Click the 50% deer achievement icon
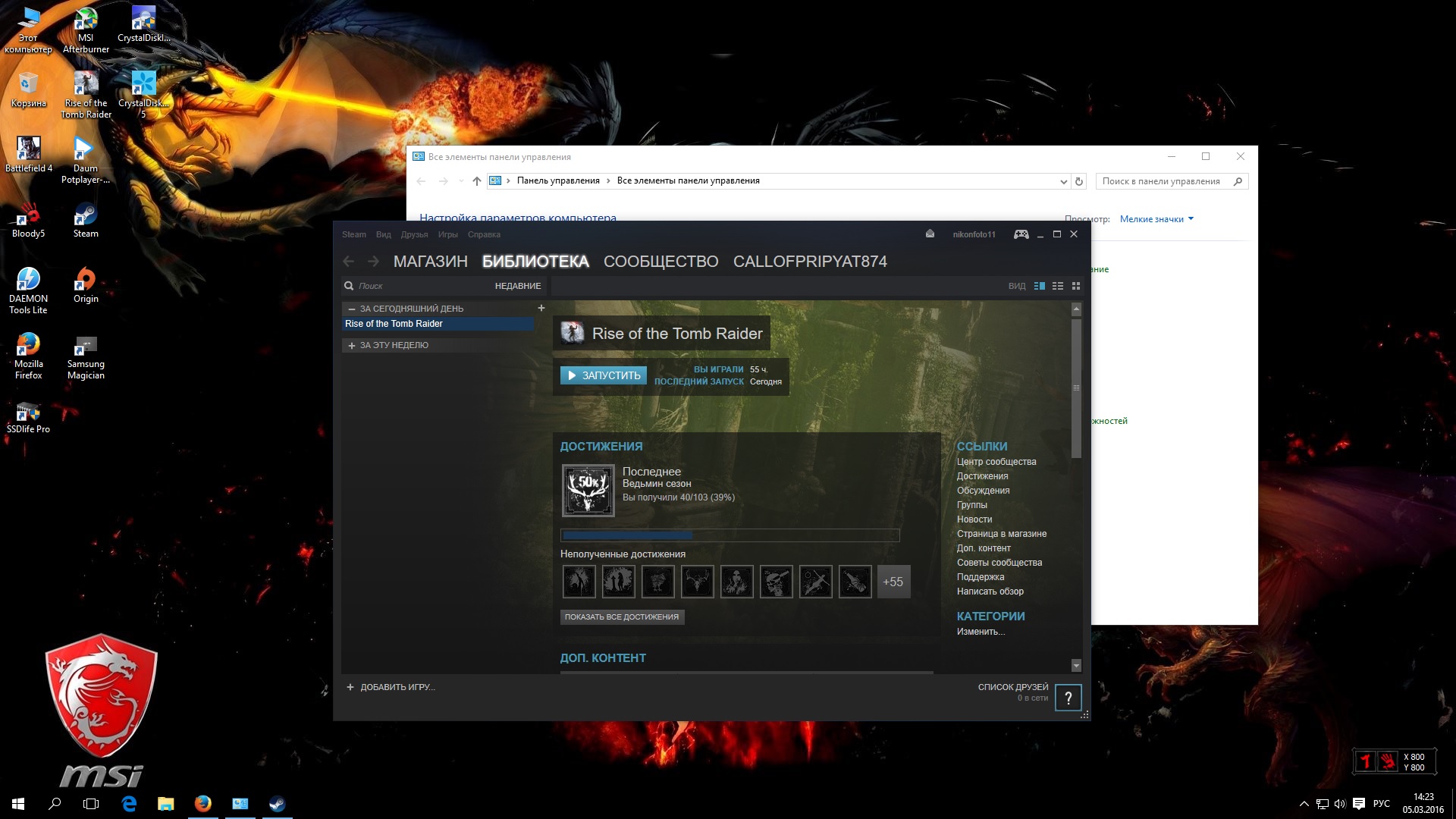The image size is (1456, 819). 588,491
